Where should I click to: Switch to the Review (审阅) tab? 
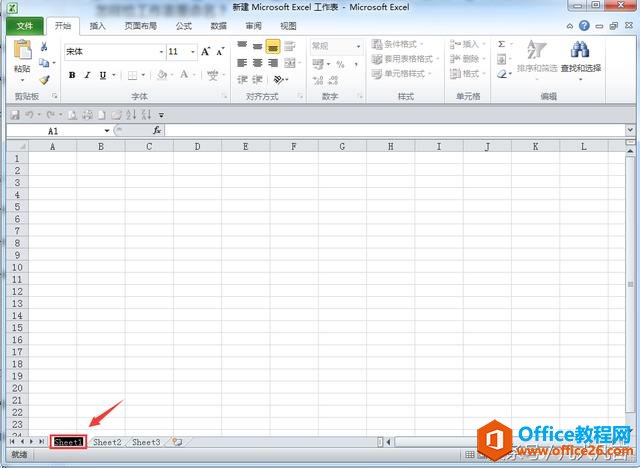pyautogui.click(x=253, y=26)
